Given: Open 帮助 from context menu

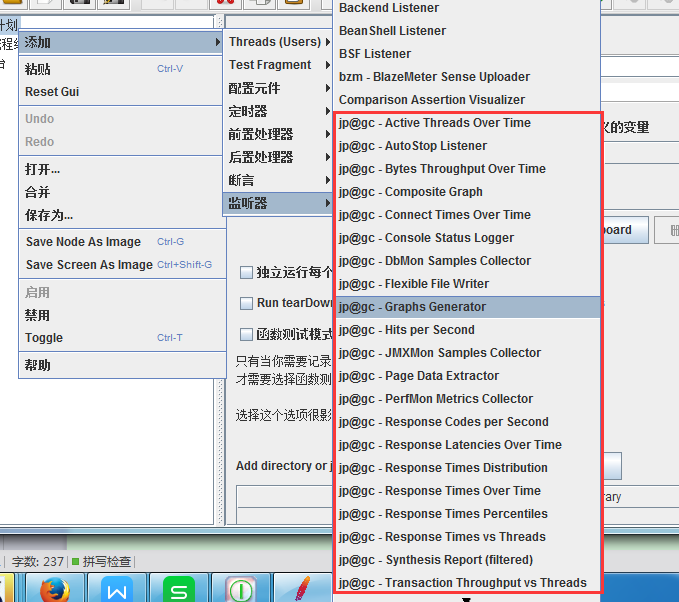Looking at the screenshot, I should pos(121,365).
